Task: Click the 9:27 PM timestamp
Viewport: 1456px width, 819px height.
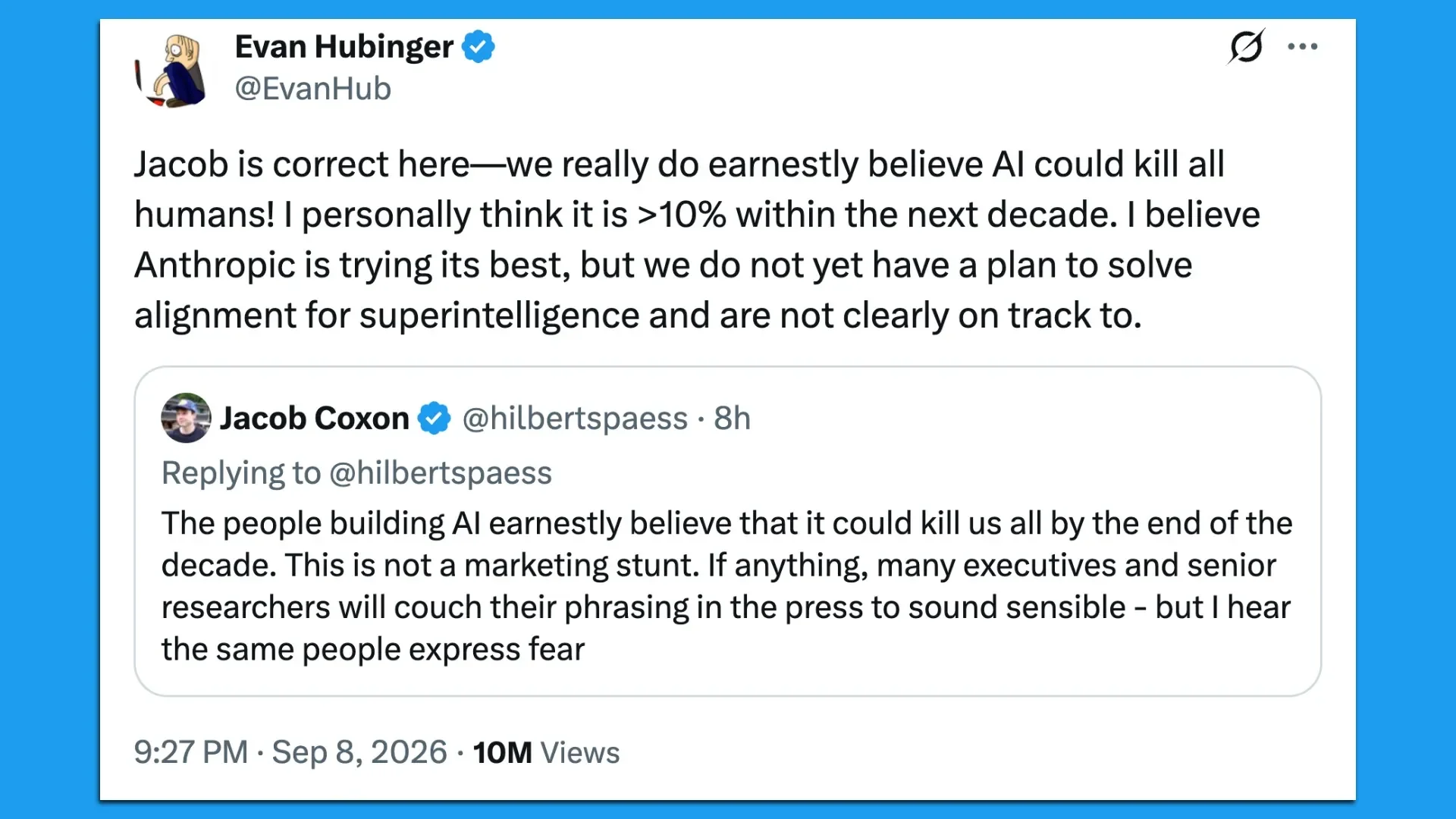Action: [x=191, y=752]
